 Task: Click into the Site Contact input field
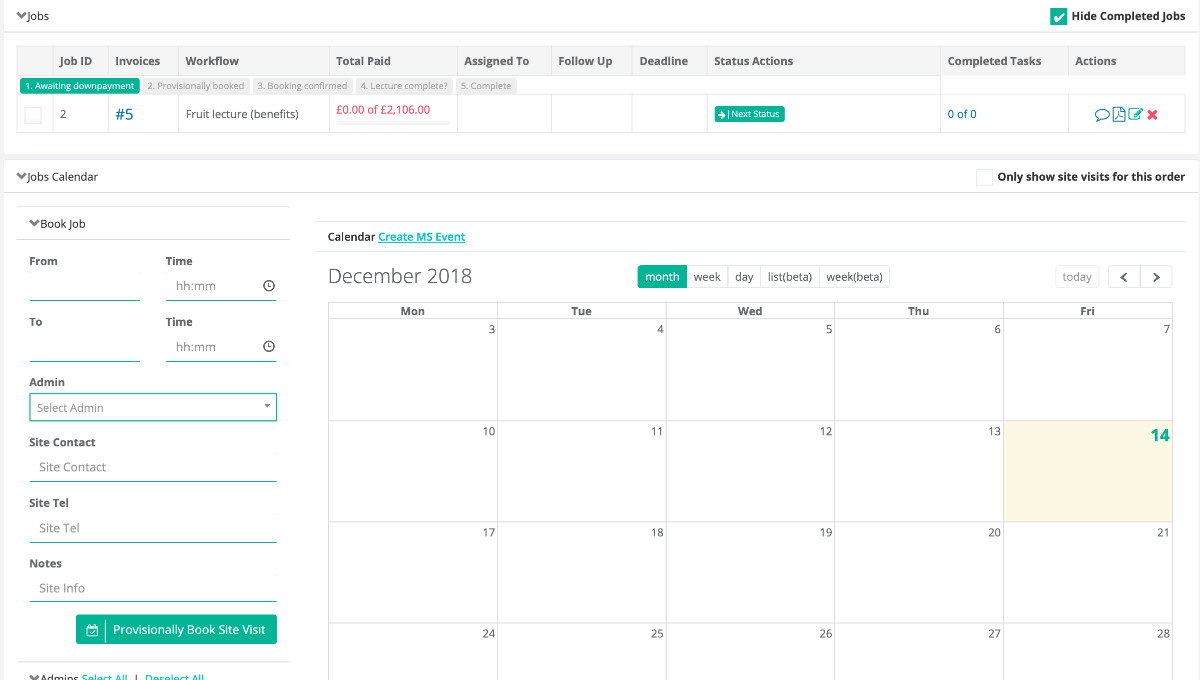(x=153, y=467)
